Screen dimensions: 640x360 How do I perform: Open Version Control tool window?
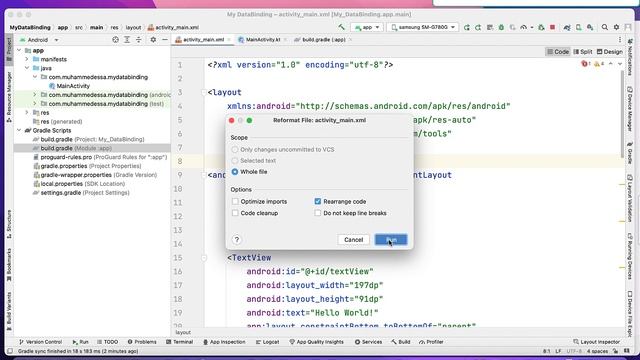[40, 342]
